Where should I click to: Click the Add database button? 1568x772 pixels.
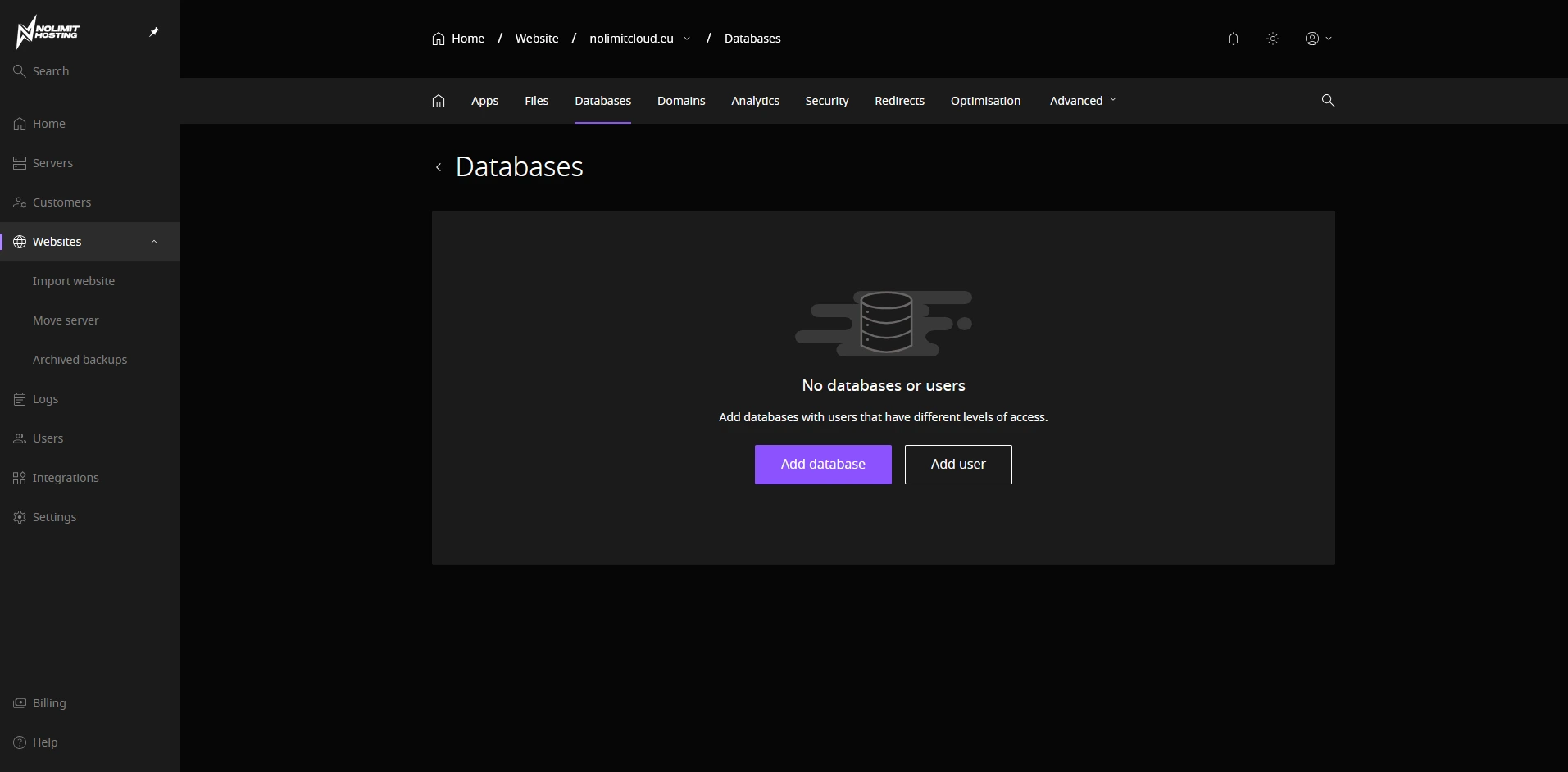click(823, 465)
